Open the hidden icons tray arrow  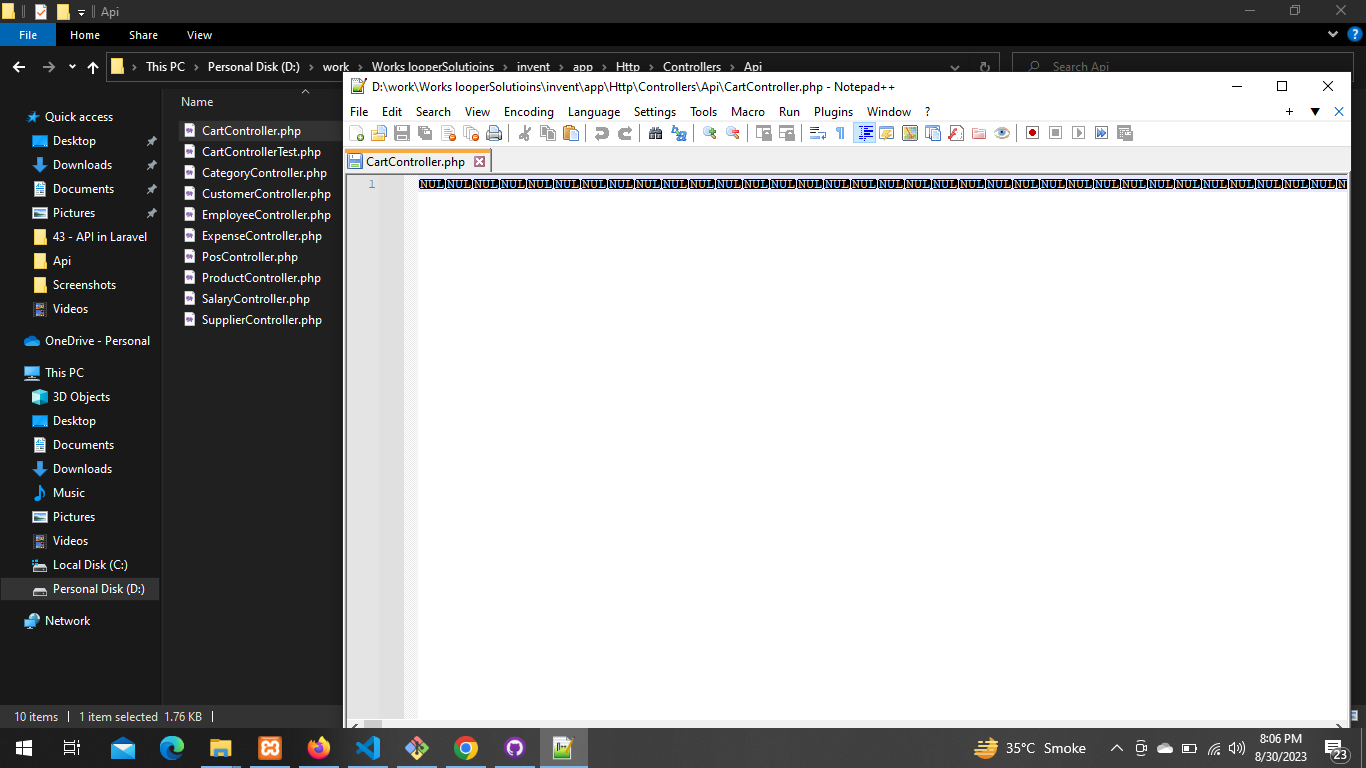coord(1117,748)
